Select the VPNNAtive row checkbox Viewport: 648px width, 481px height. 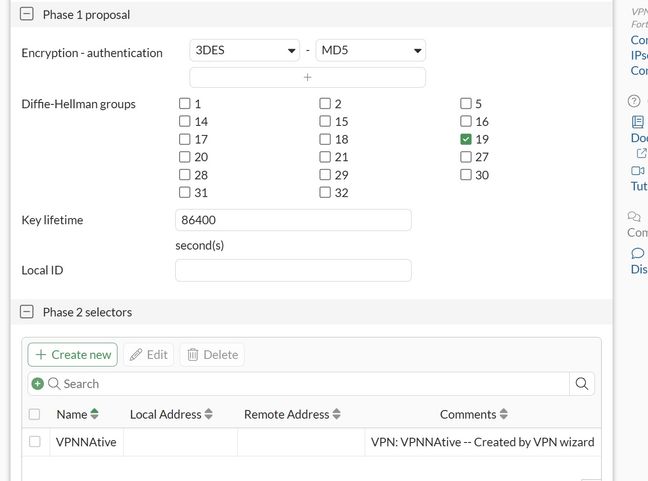click(x=35, y=441)
